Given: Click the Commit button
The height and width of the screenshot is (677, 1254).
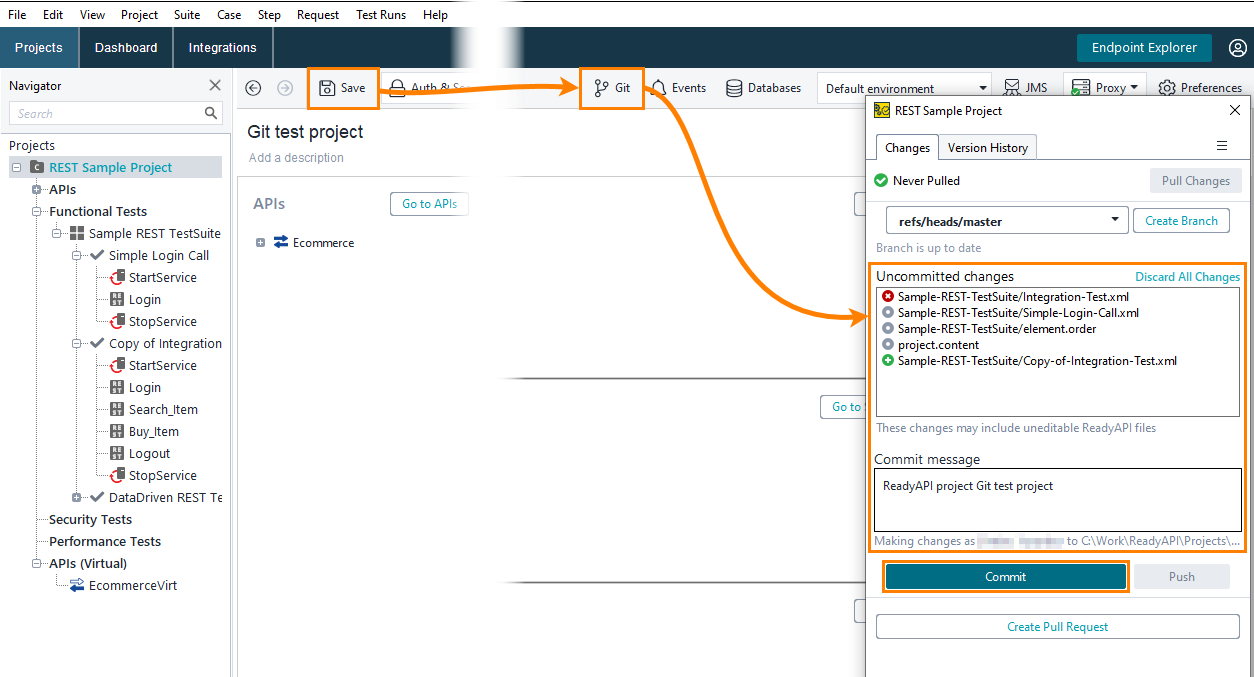Looking at the screenshot, I should click(1005, 576).
